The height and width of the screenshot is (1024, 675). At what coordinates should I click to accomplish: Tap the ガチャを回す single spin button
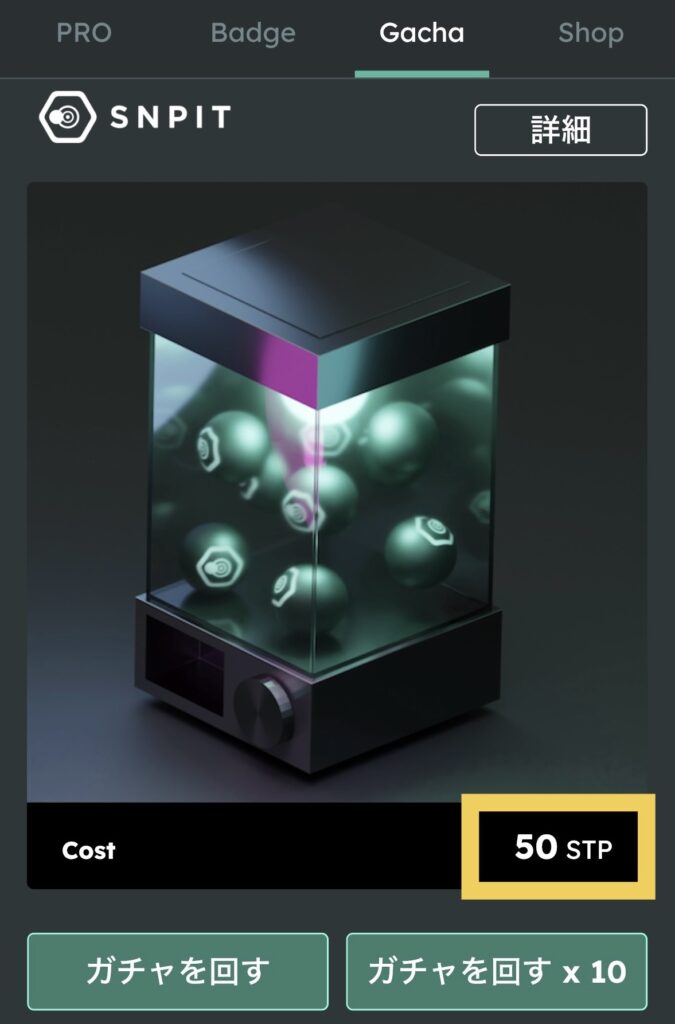[x=178, y=971]
